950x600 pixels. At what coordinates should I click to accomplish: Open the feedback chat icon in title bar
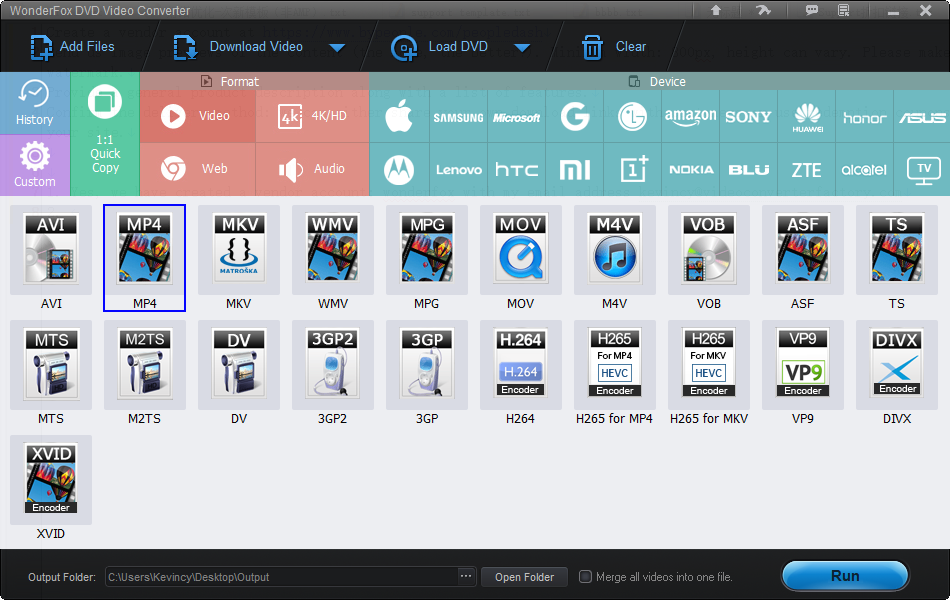[811, 10]
